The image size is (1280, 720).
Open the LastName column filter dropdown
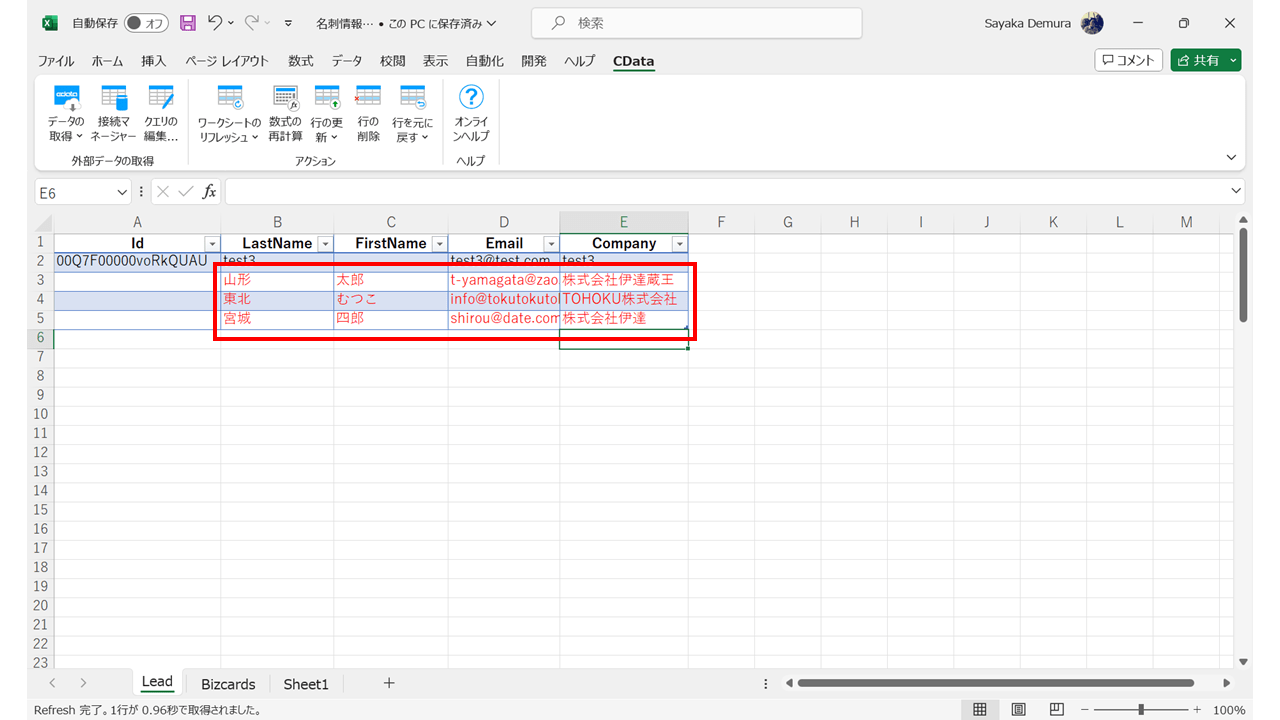tap(325, 243)
